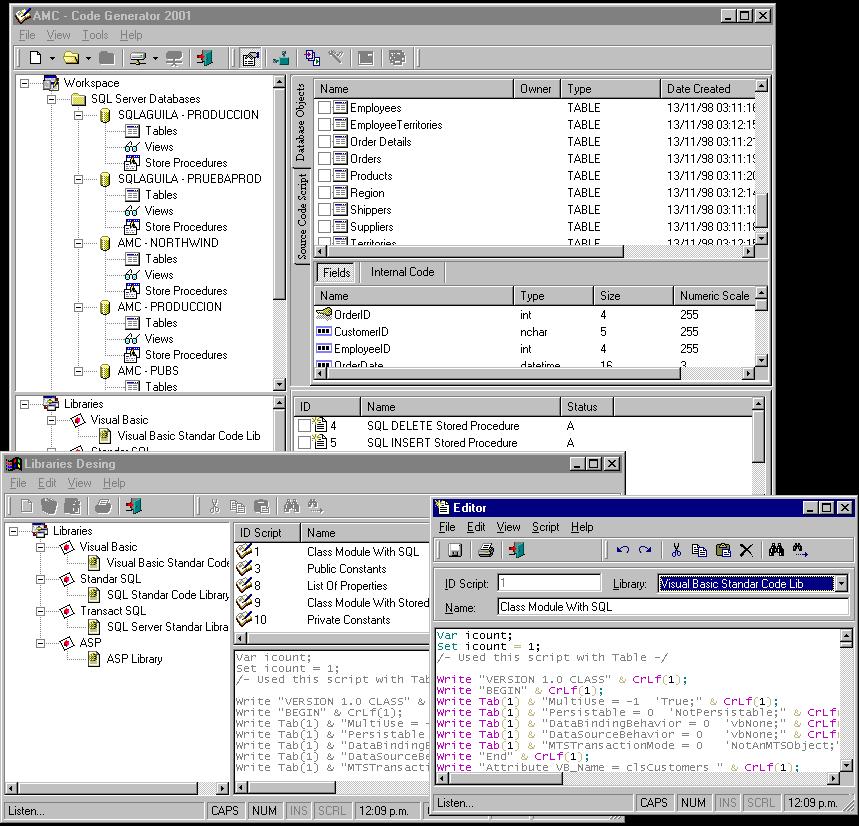Tick the checkbox beside Shippers table
This screenshot has height=826, width=859.
[324, 210]
